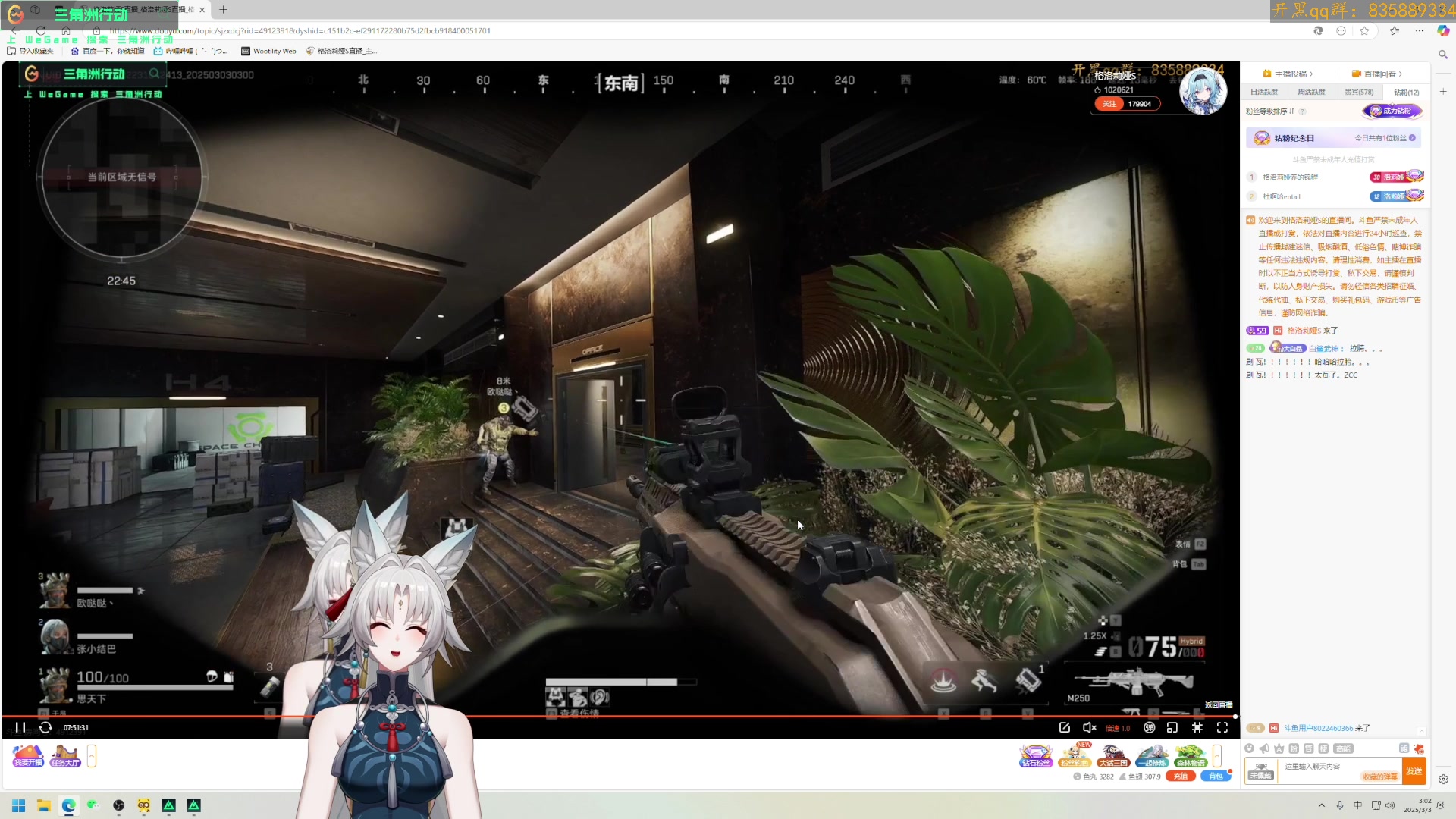Click the emoji smiley icon in chat toolbar
This screenshot has width=1456, height=819.
click(x=1250, y=748)
